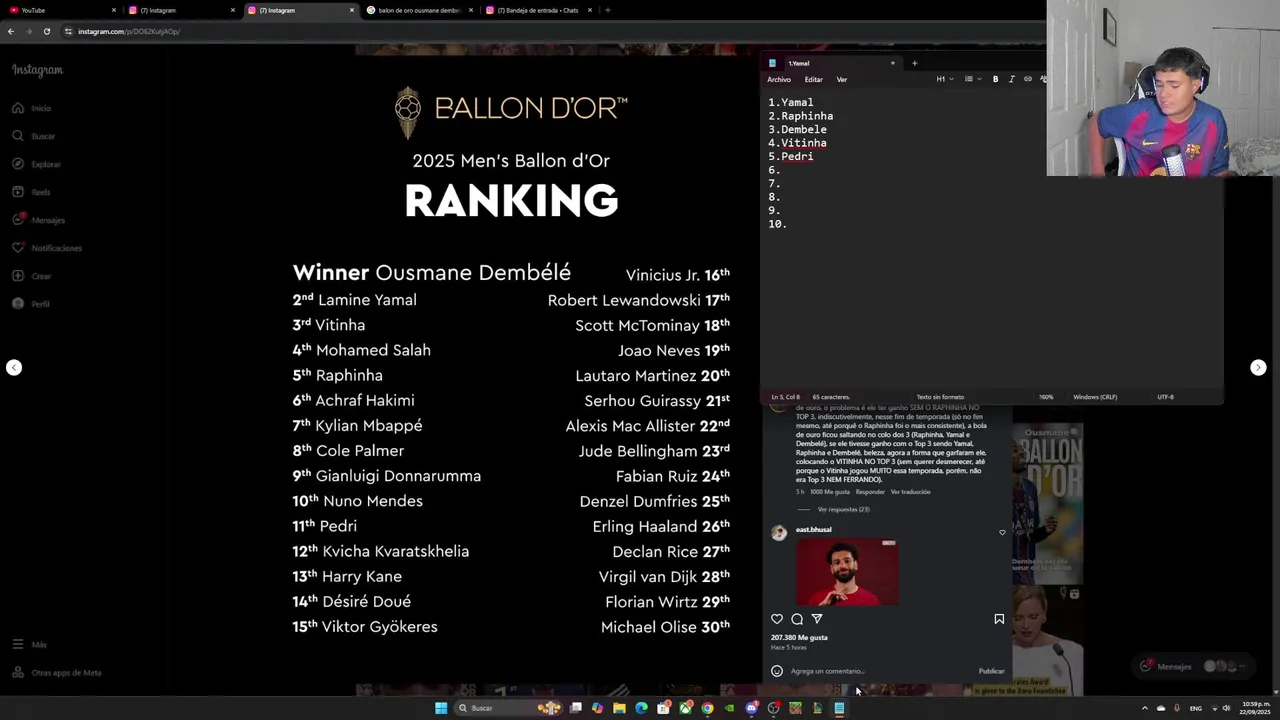Viewport: 1280px width, 720px height.
Task: Open Mensajes in the Instagram sidebar
Action: (x=38, y=220)
